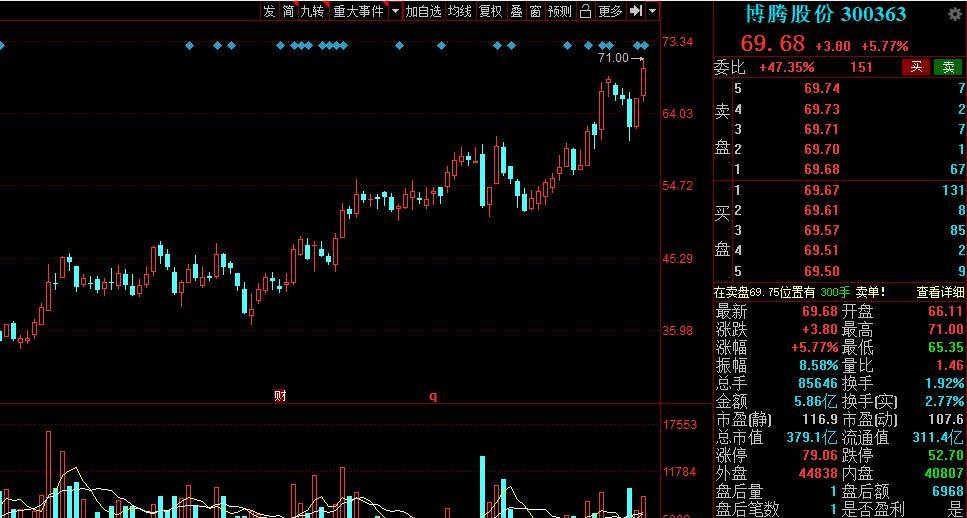Click the 叠 overlay icon
The width and height of the screenshot is (967, 518).
[x=516, y=11]
